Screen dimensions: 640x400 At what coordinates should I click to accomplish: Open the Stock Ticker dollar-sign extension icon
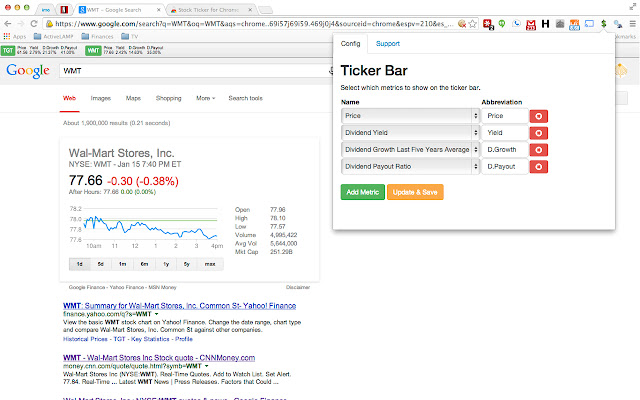[x=603, y=24]
